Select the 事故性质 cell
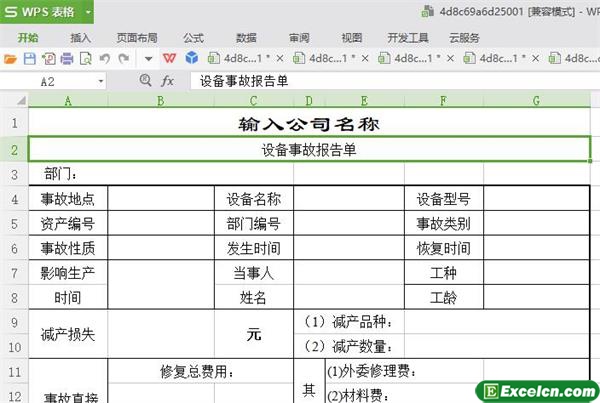Screen dimensions: 600x403 pos(68,248)
